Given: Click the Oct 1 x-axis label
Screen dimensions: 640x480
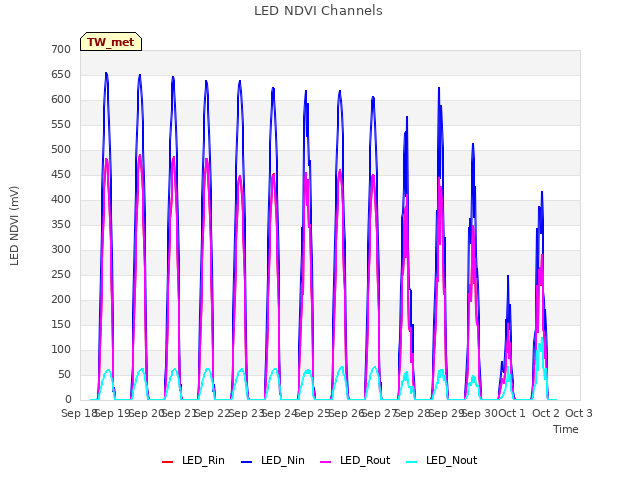Looking at the screenshot, I should [x=512, y=413].
